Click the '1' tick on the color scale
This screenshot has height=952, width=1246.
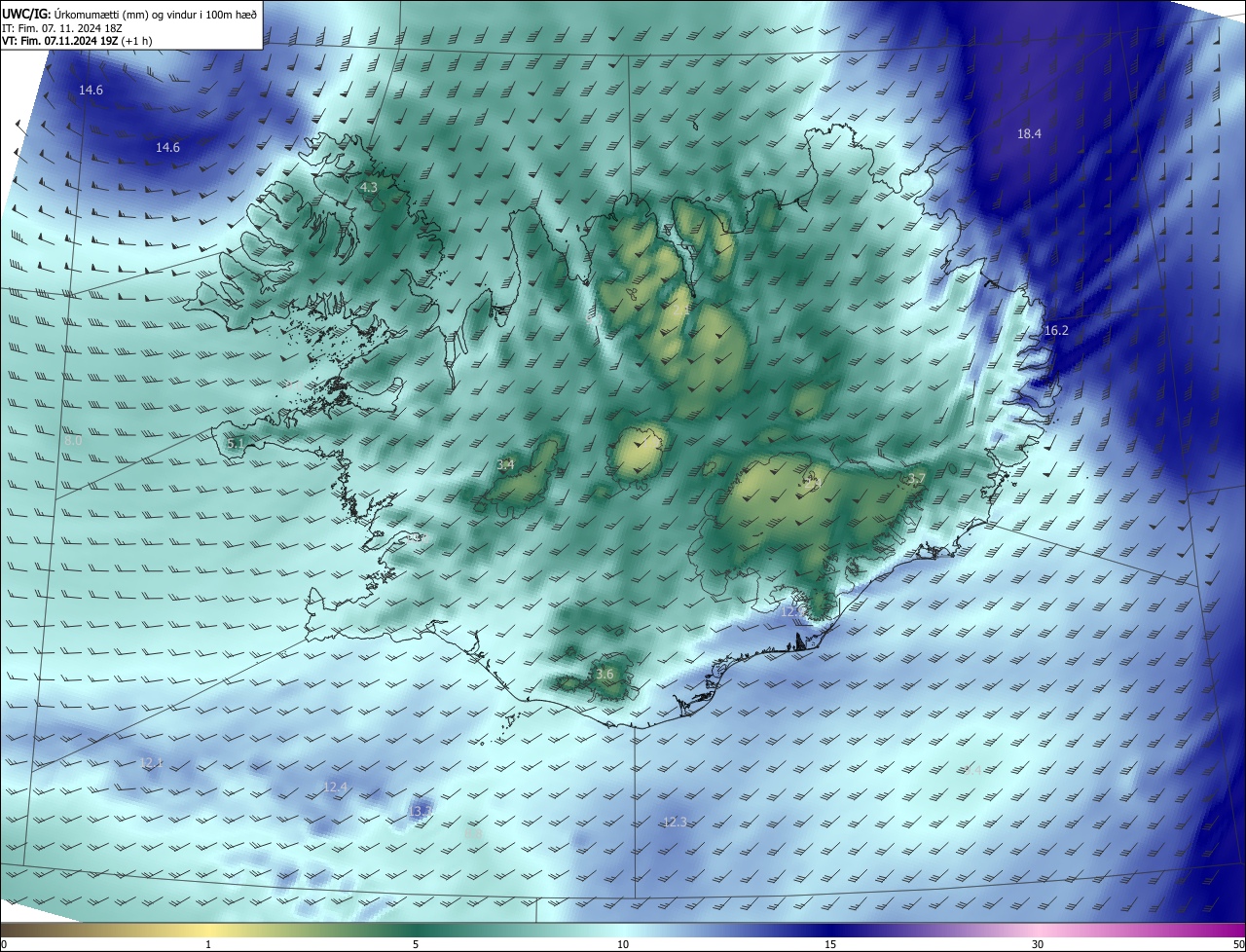click(x=208, y=945)
